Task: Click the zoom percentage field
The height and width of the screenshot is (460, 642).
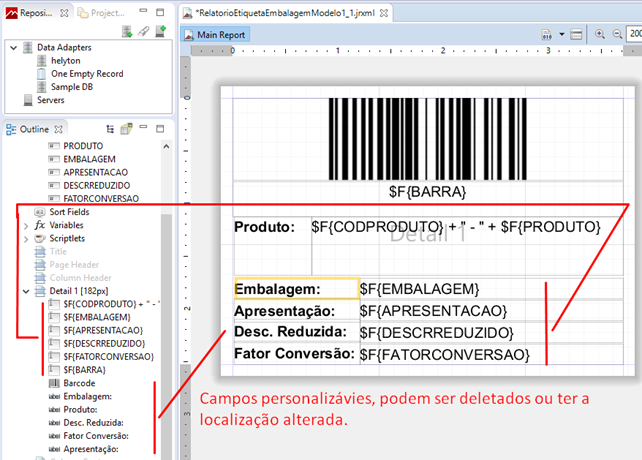Action: [x=634, y=34]
